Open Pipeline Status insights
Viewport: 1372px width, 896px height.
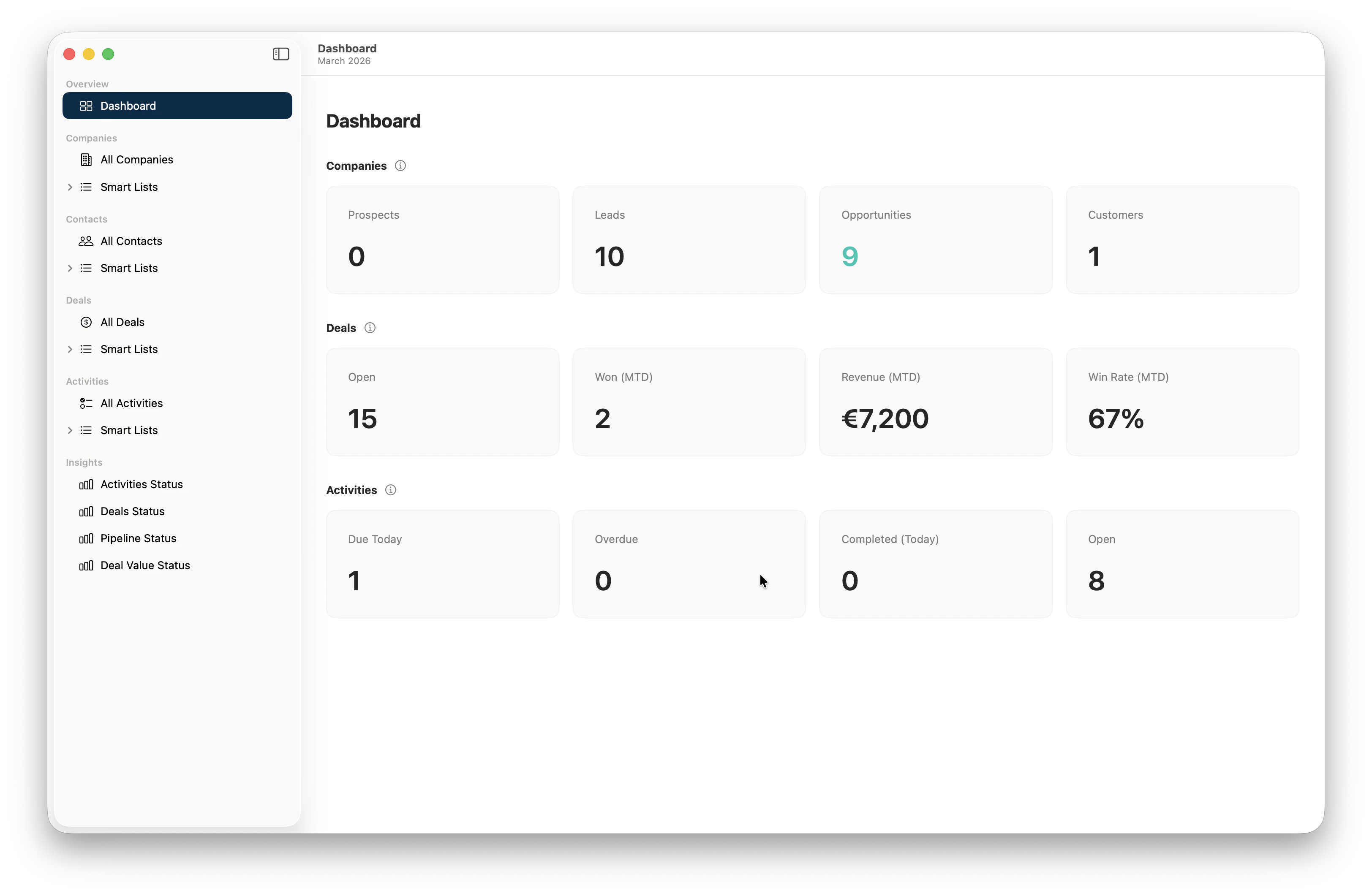pyautogui.click(x=139, y=538)
